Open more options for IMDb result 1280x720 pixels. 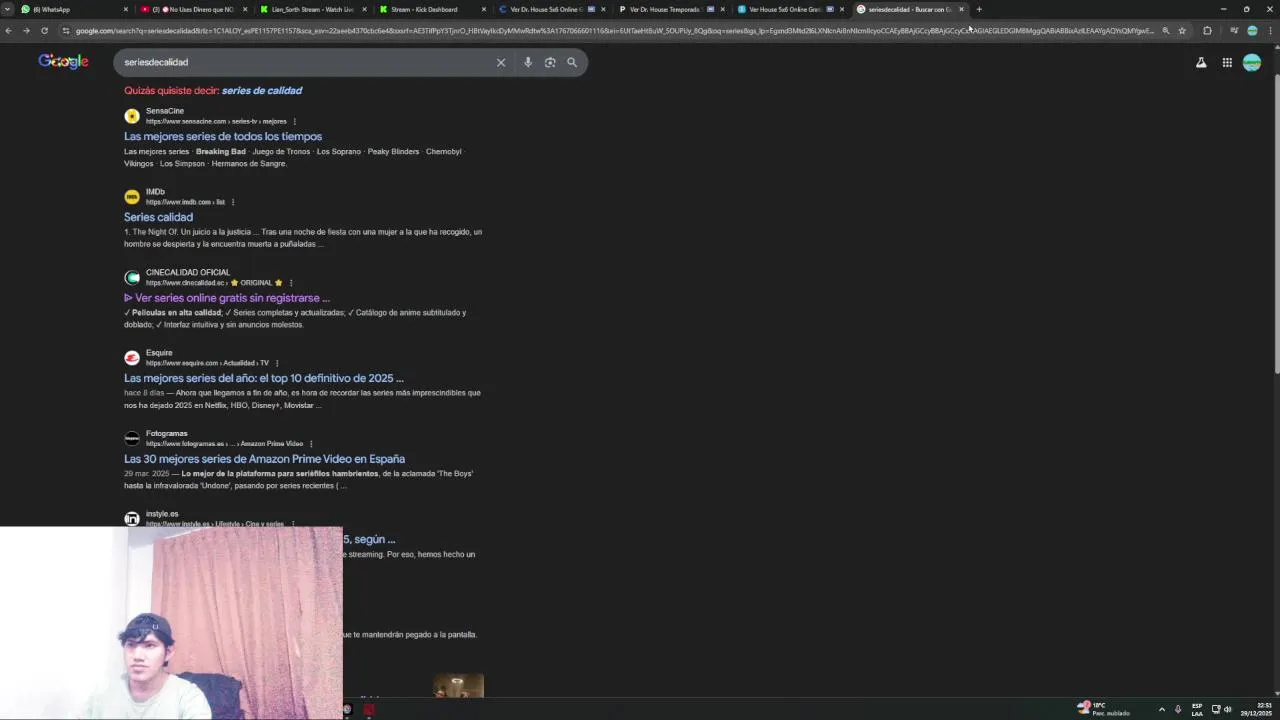tap(233, 202)
